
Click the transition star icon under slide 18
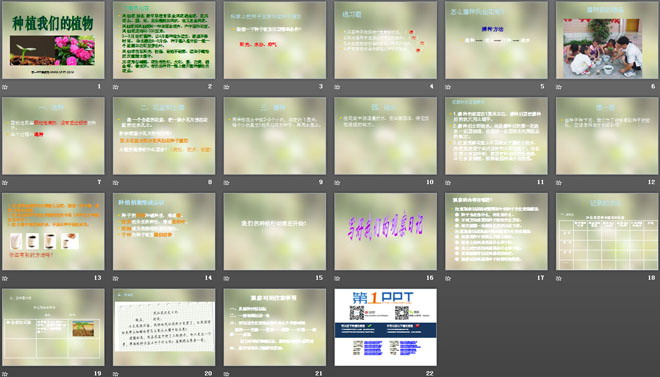pos(559,278)
